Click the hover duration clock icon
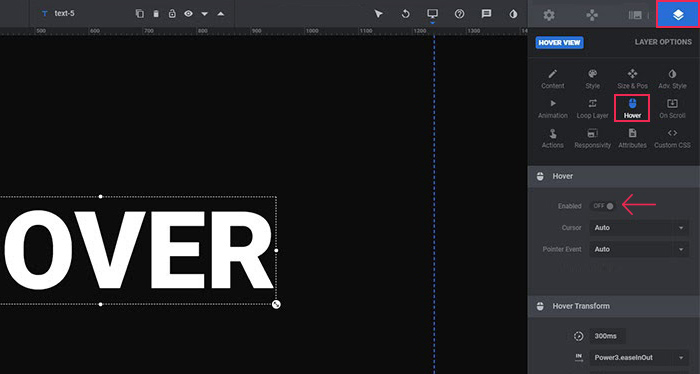The image size is (700, 374). point(579,336)
